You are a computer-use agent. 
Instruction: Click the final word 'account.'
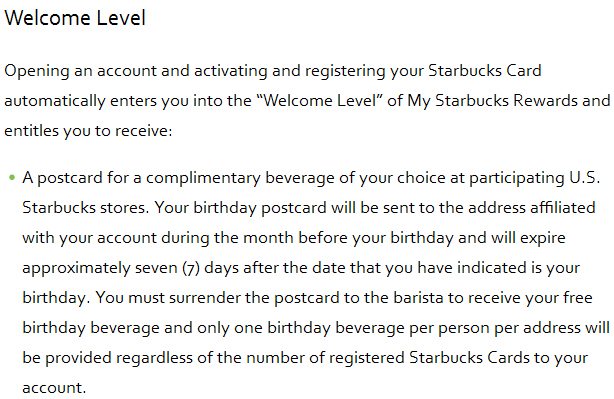54,388
